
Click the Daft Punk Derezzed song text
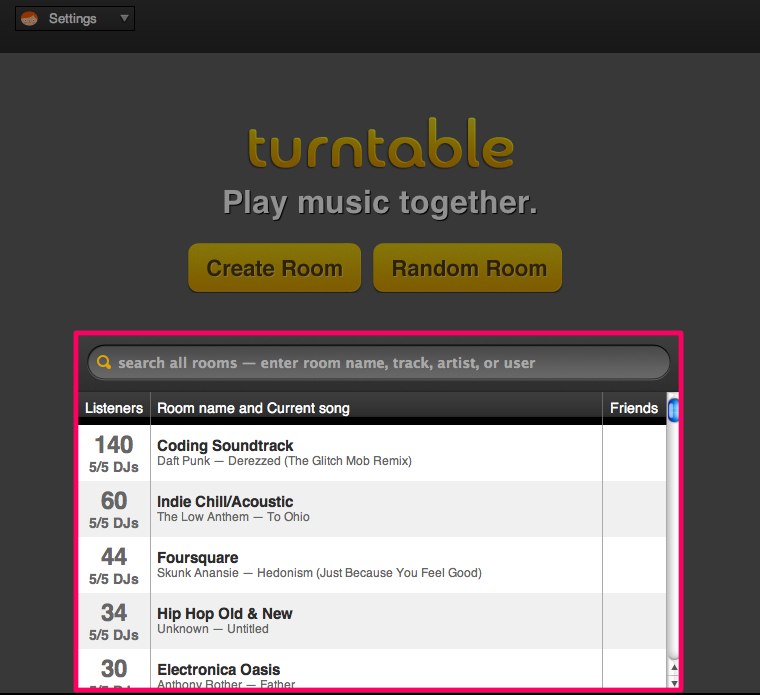[x=285, y=461]
